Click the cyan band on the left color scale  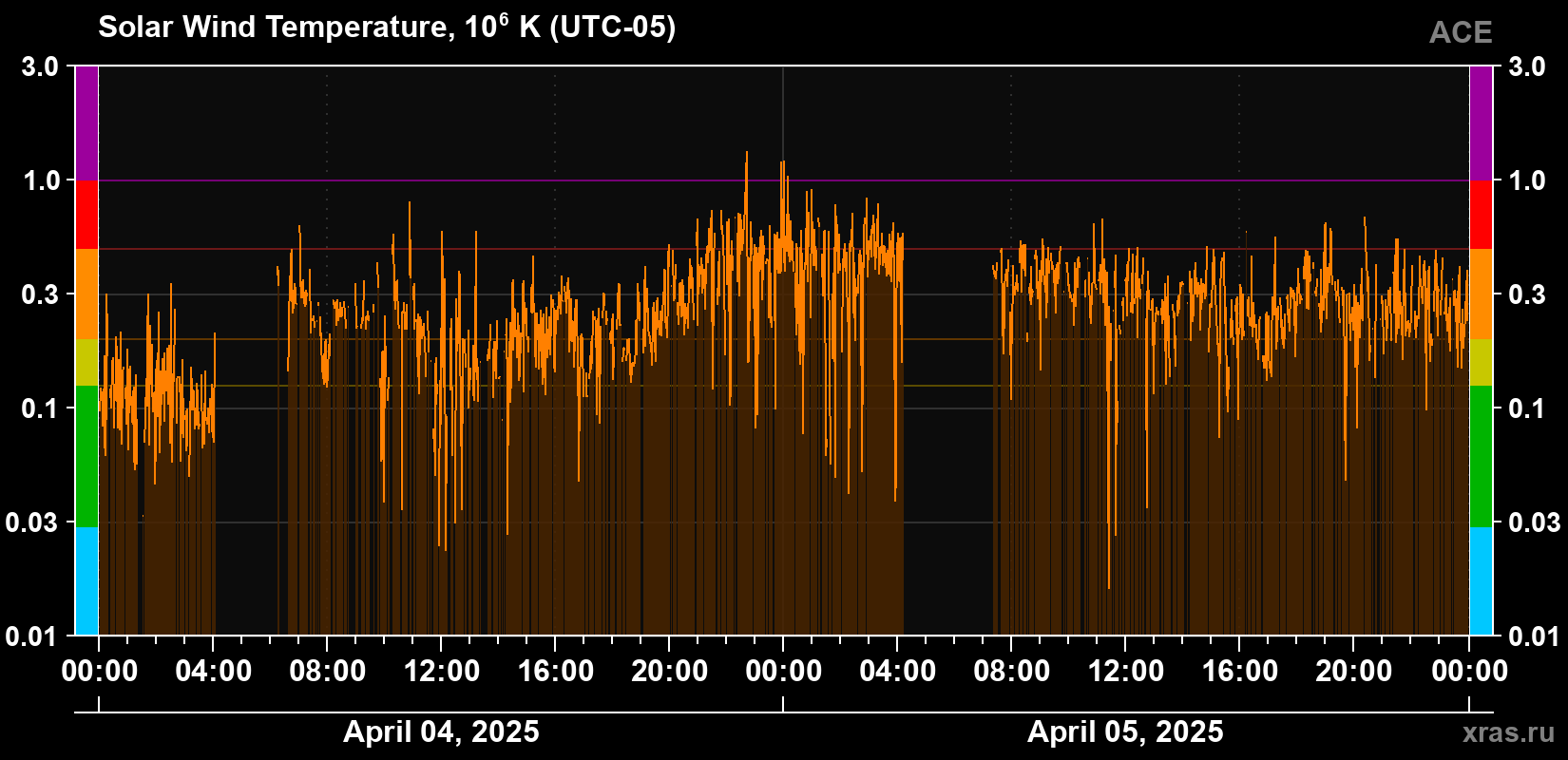point(86,581)
